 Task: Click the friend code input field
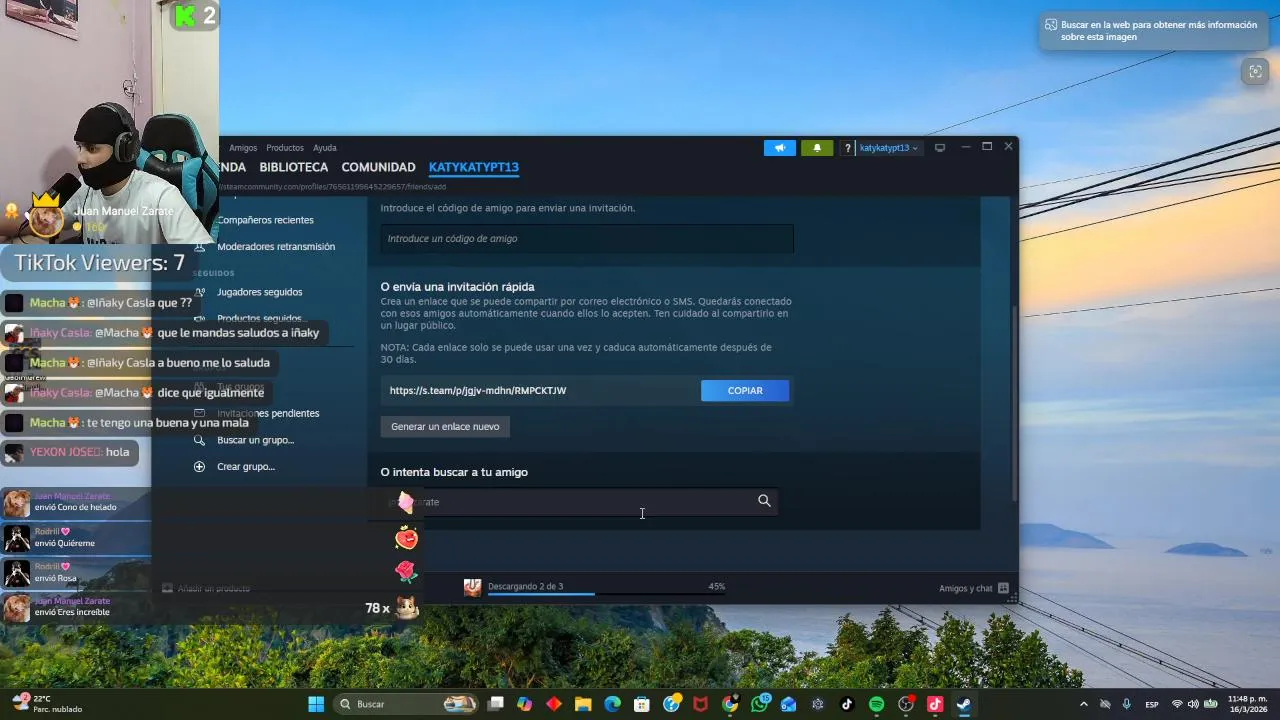tap(587, 239)
